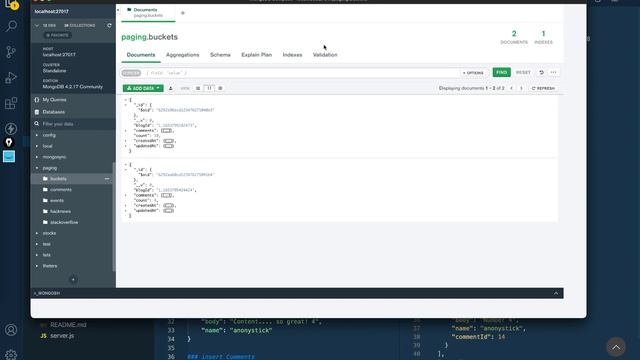Switch to the Indexes tab
640x360 pixels.
[292, 55]
